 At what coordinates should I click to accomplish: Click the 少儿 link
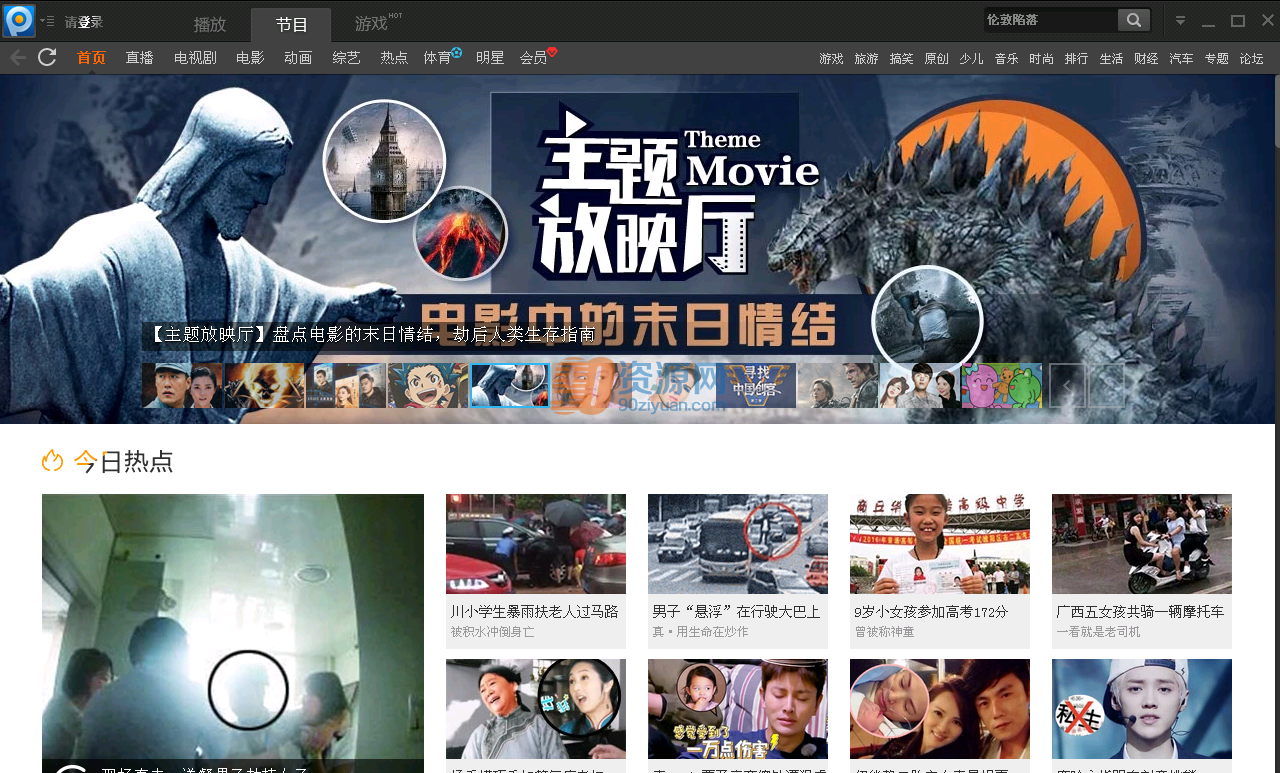(x=971, y=59)
